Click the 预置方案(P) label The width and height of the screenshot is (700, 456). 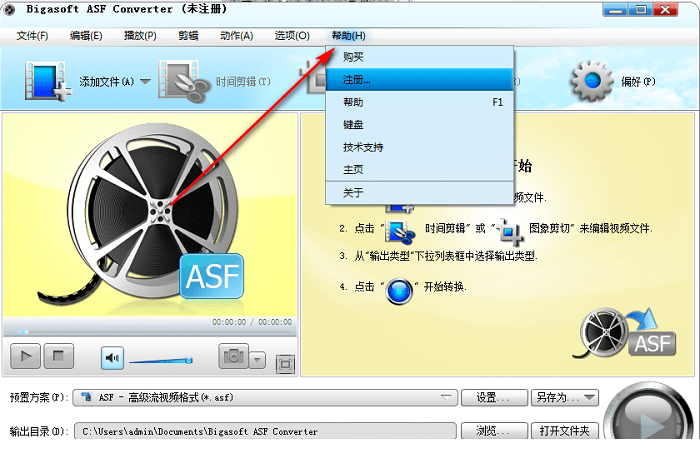[39, 397]
